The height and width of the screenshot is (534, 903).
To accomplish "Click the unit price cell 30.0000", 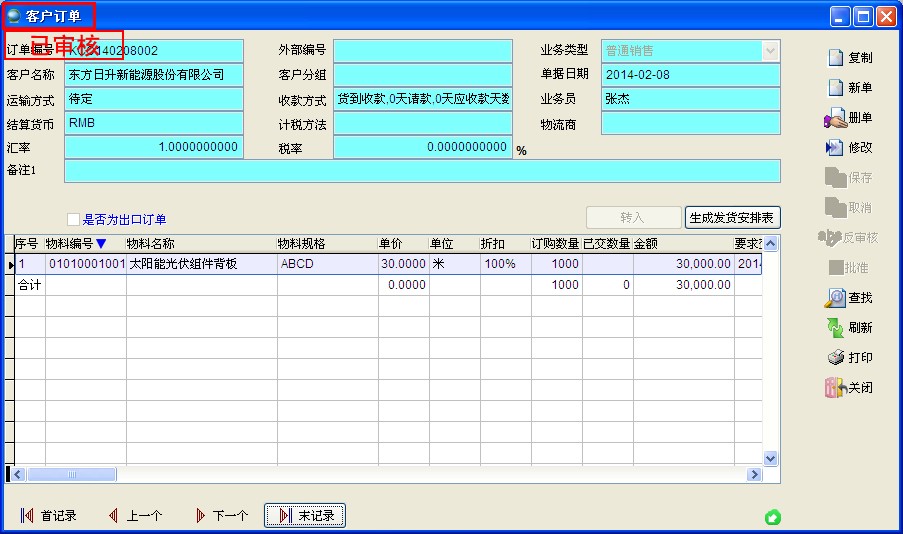I will [404, 264].
